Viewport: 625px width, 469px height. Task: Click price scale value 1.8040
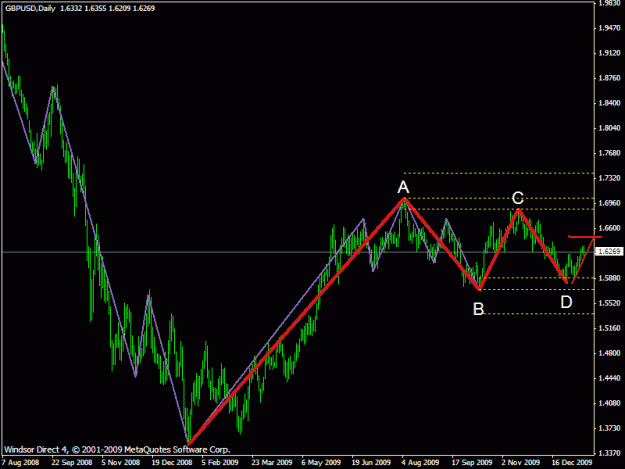tap(610, 128)
